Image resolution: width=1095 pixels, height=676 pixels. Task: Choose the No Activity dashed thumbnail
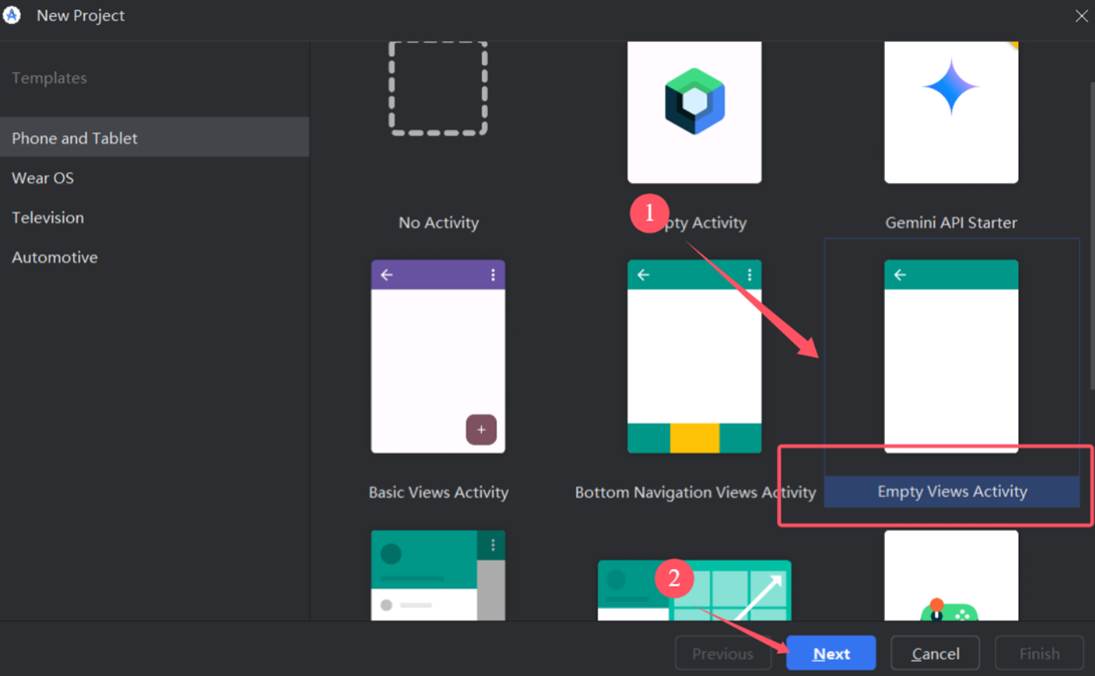(x=438, y=89)
